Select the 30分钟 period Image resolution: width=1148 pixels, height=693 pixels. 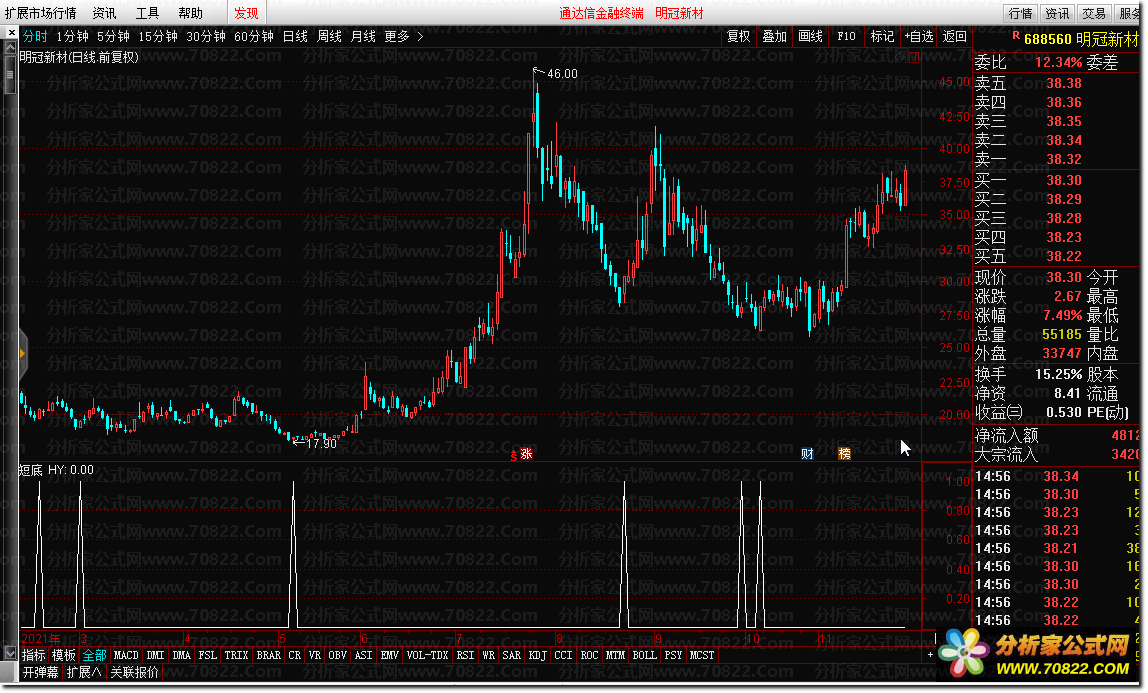[x=206, y=37]
